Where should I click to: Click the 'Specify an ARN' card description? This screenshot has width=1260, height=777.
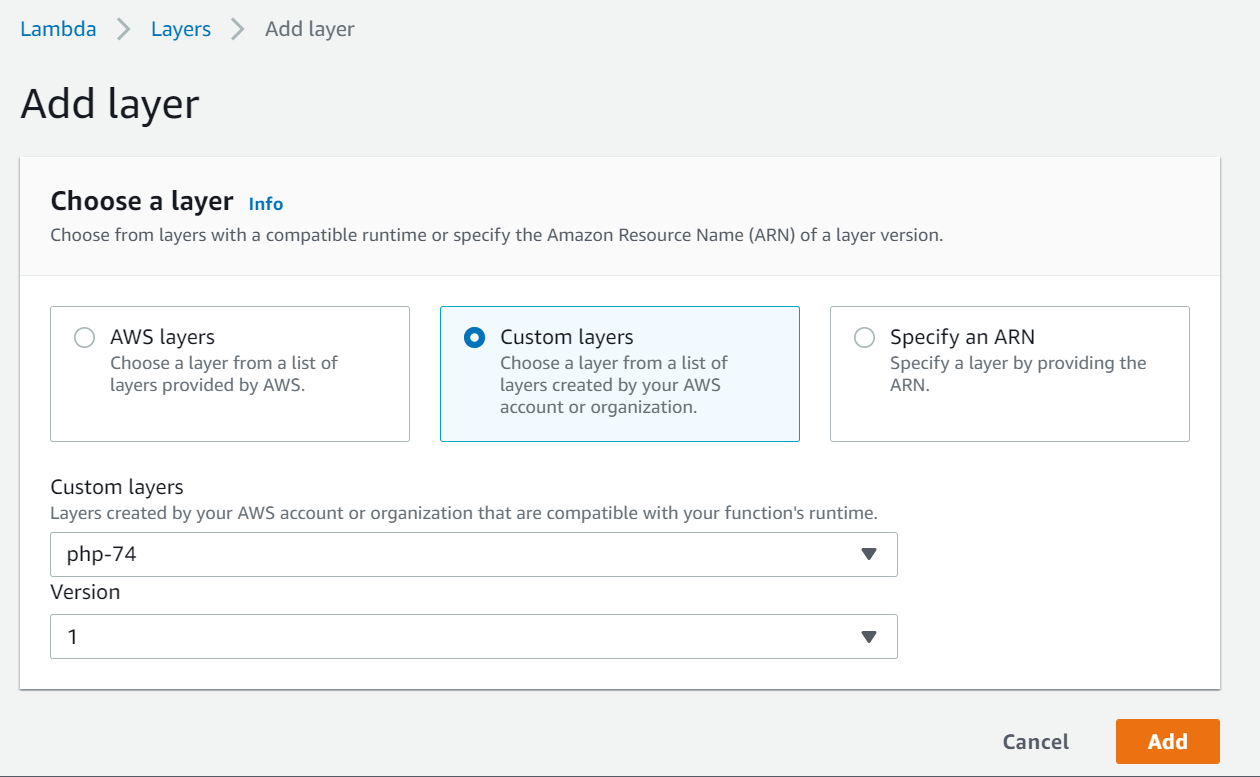pyautogui.click(x=1018, y=373)
